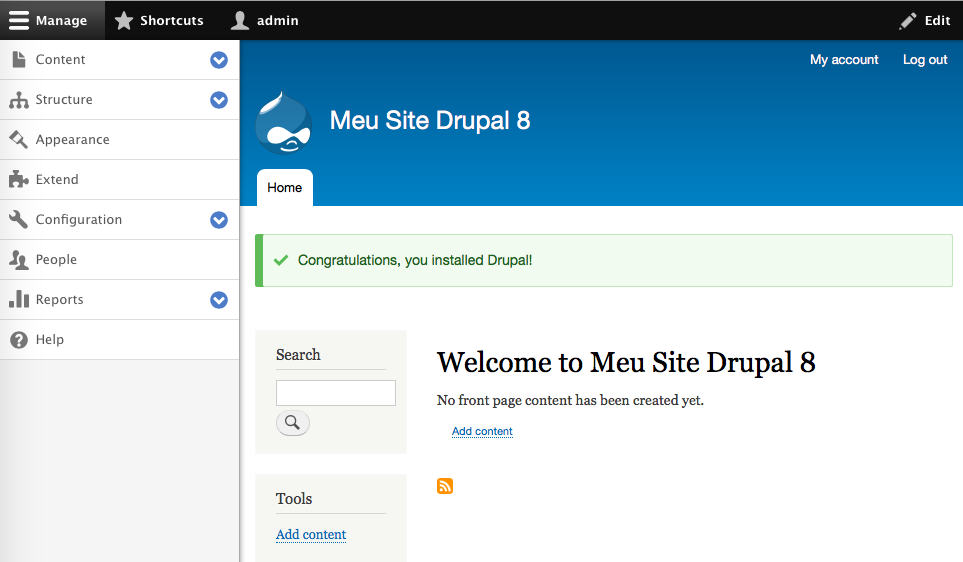This screenshot has width=963, height=562.
Task: Click the orange RSS feed icon
Action: coord(445,486)
